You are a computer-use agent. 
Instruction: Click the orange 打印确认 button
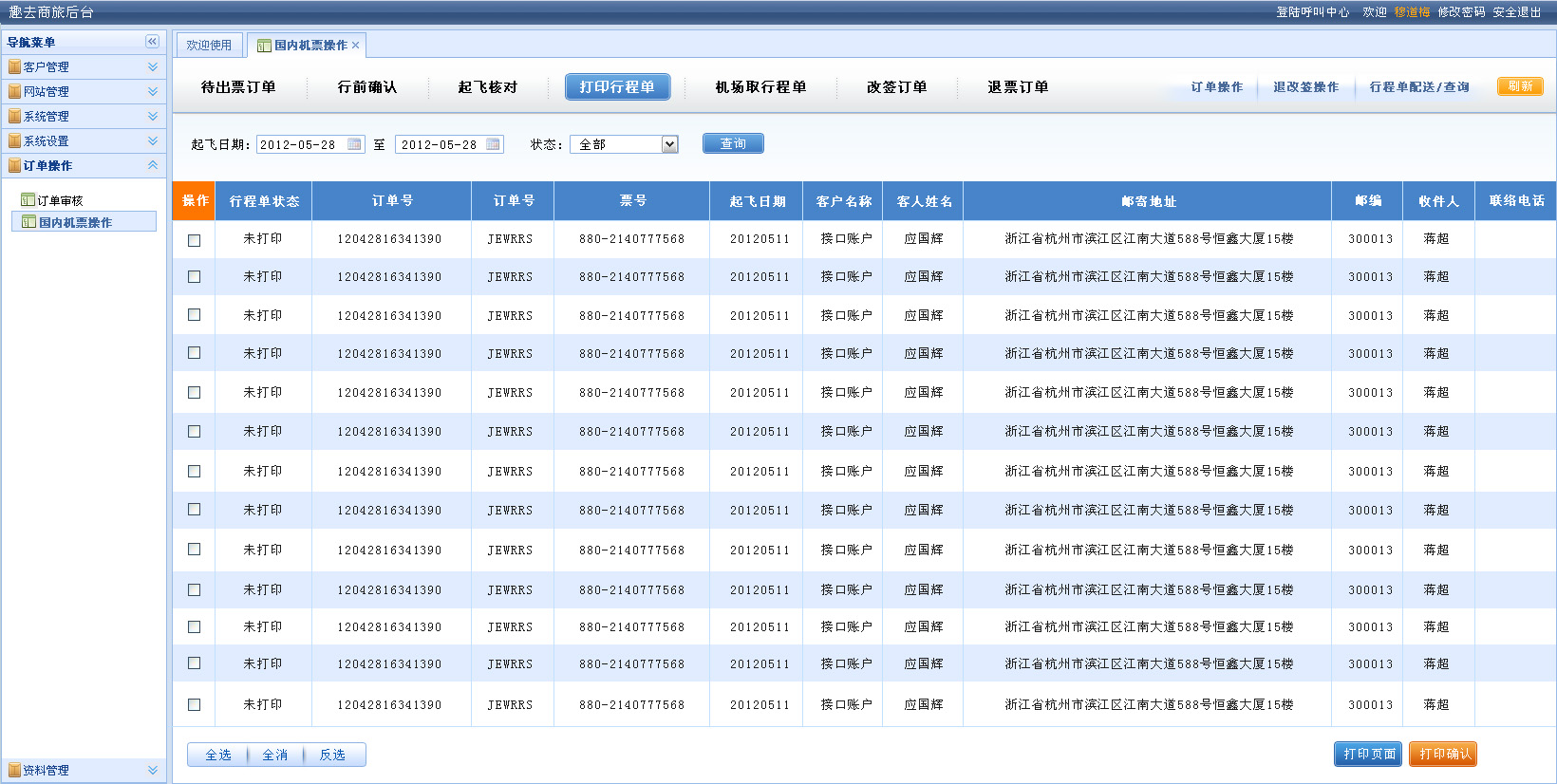click(x=1443, y=755)
